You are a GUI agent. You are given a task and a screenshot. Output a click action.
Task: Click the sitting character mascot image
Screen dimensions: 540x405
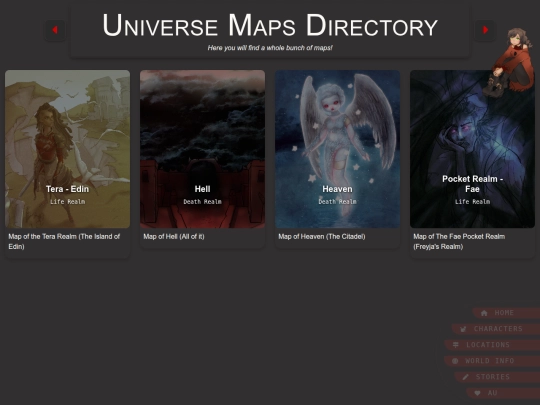(509, 62)
